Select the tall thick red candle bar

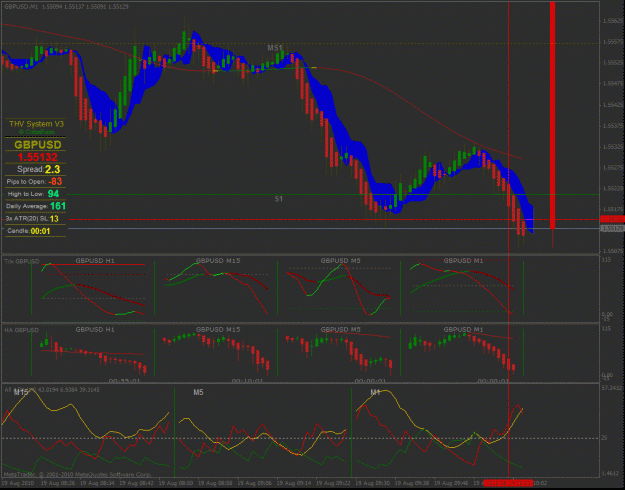pyautogui.click(x=552, y=116)
